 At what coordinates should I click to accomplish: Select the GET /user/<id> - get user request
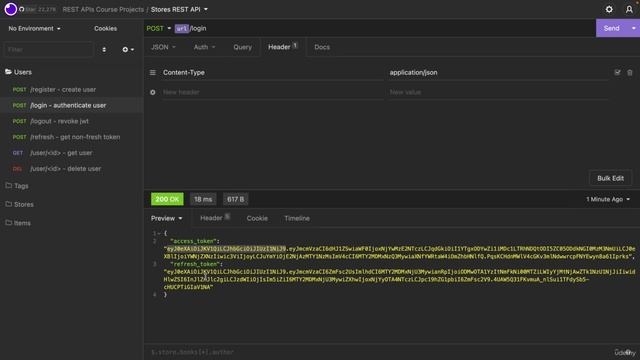pyautogui.click(x=71, y=153)
